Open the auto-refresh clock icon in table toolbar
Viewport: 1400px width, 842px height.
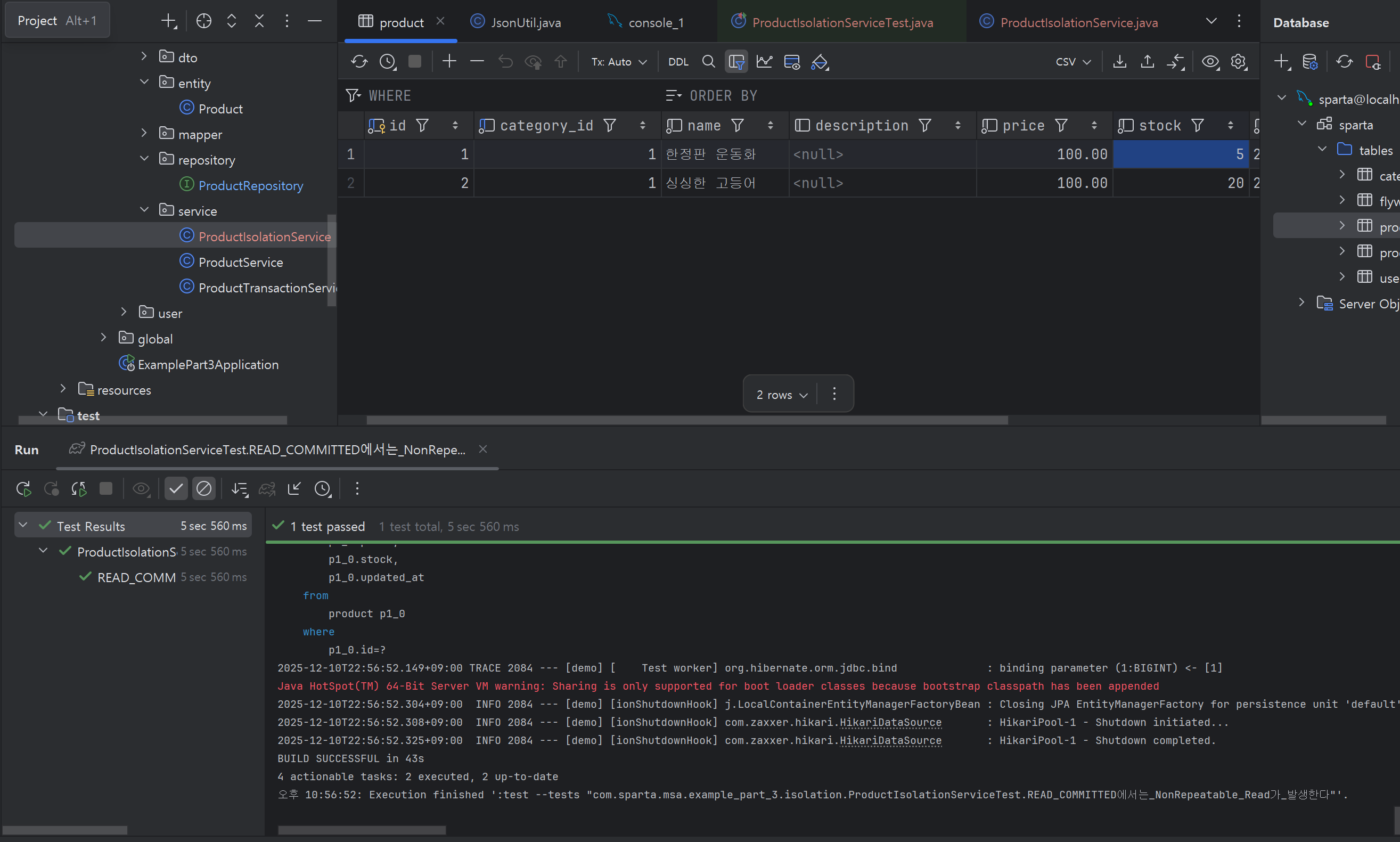pos(388,61)
